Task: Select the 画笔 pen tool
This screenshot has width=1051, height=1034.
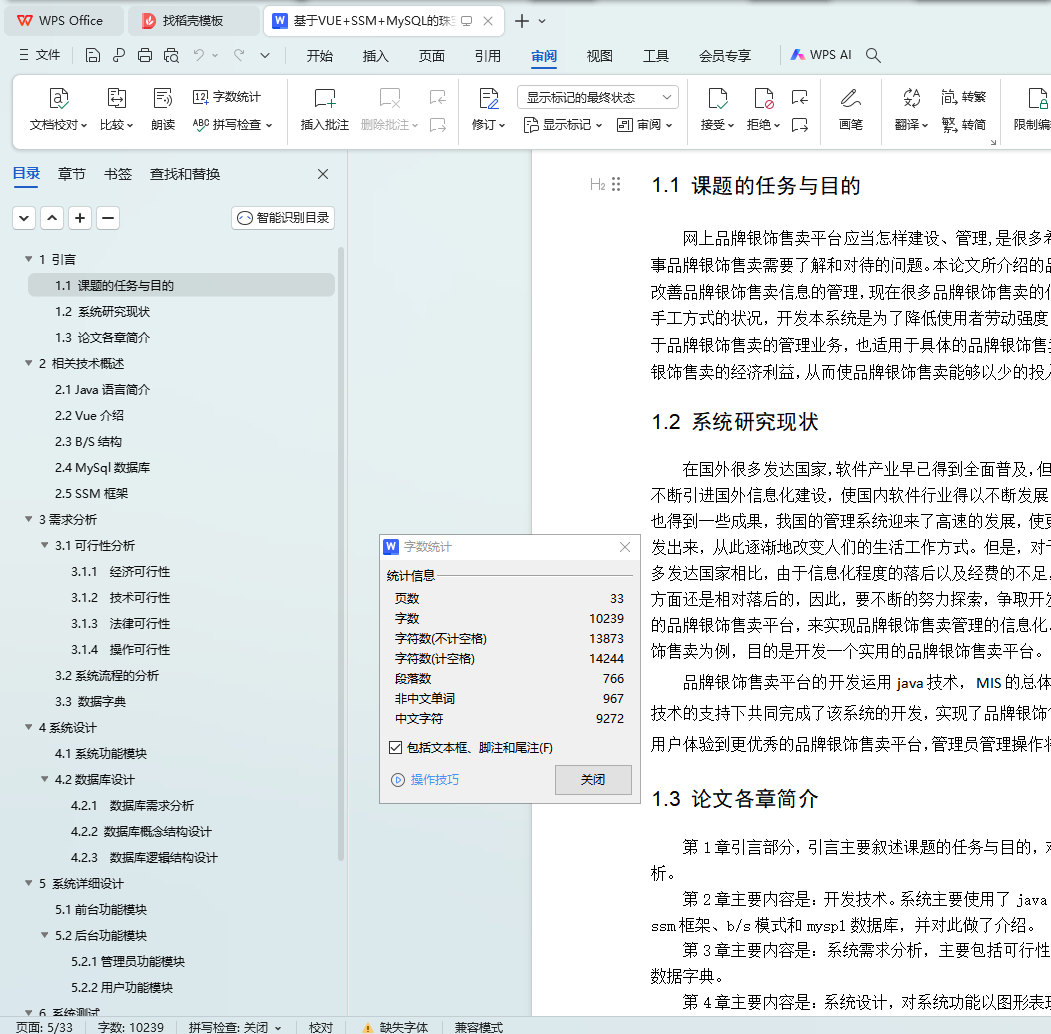Action: pyautogui.click(x=851, y=109)
